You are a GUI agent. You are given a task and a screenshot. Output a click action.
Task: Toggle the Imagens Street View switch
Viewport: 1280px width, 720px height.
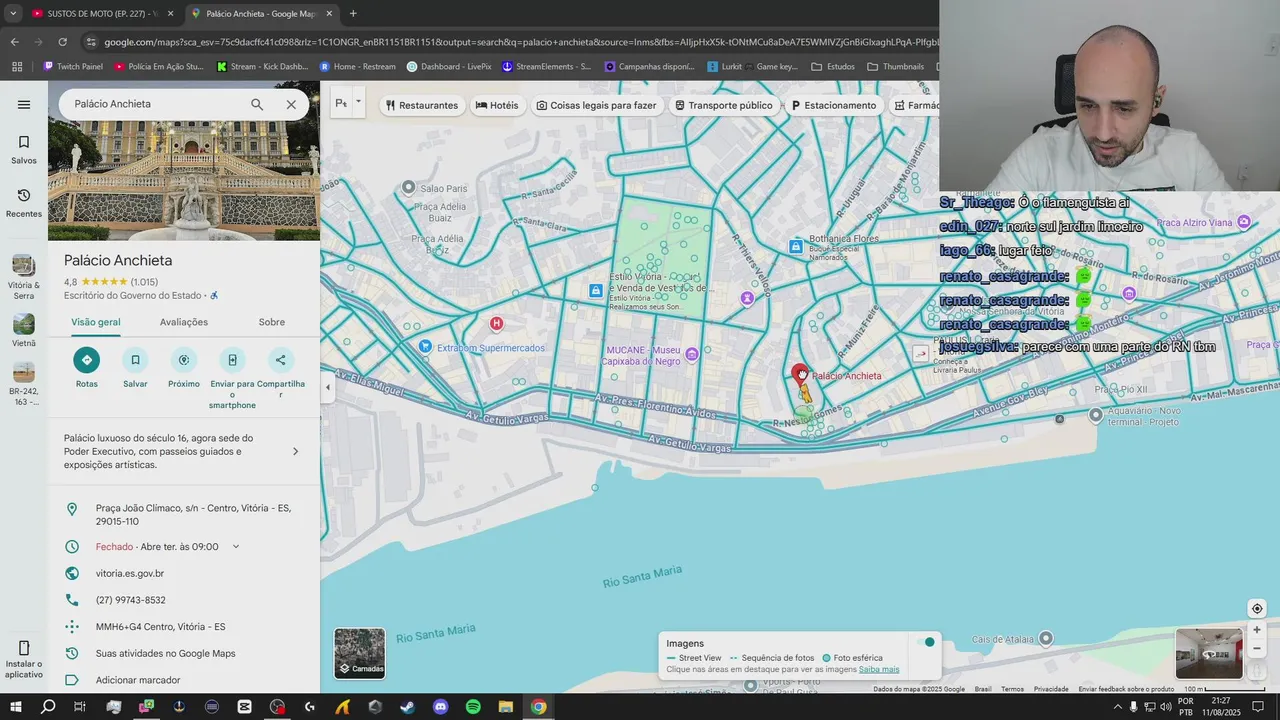pyautogui.click(x=927, y=642)
